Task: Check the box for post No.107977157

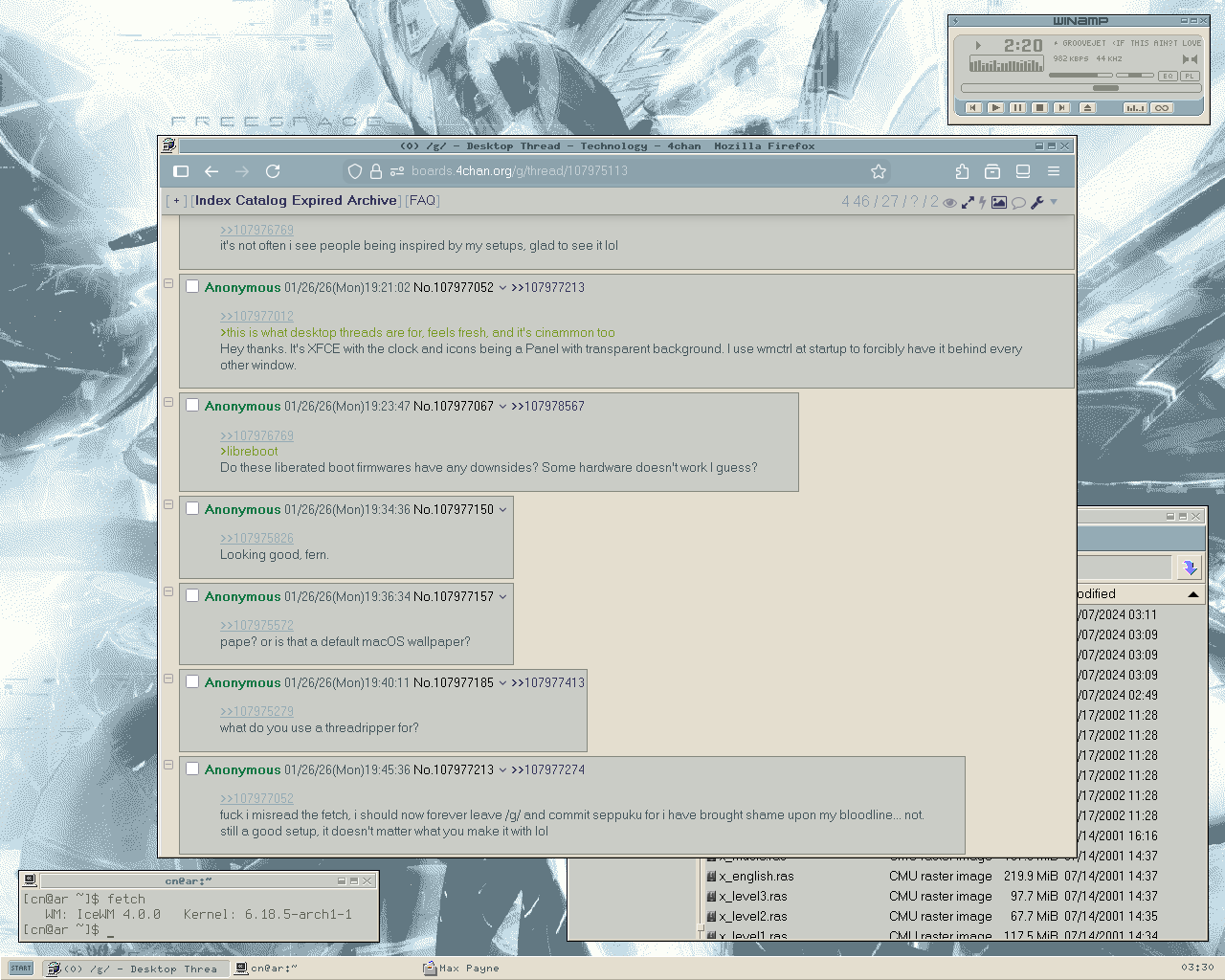Action: (x=192, y=595)
